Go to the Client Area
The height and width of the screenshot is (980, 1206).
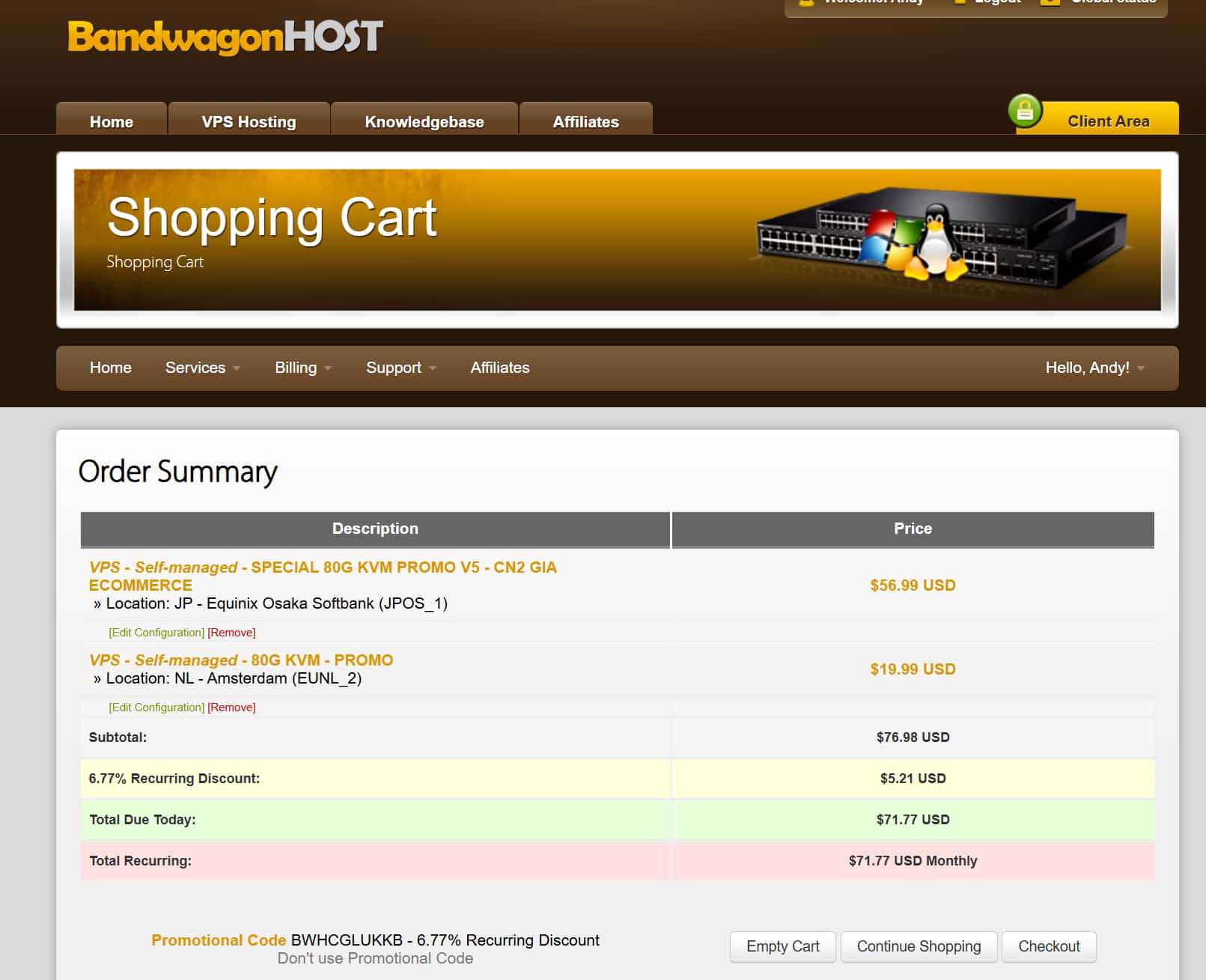click(x=1108, y=121)
